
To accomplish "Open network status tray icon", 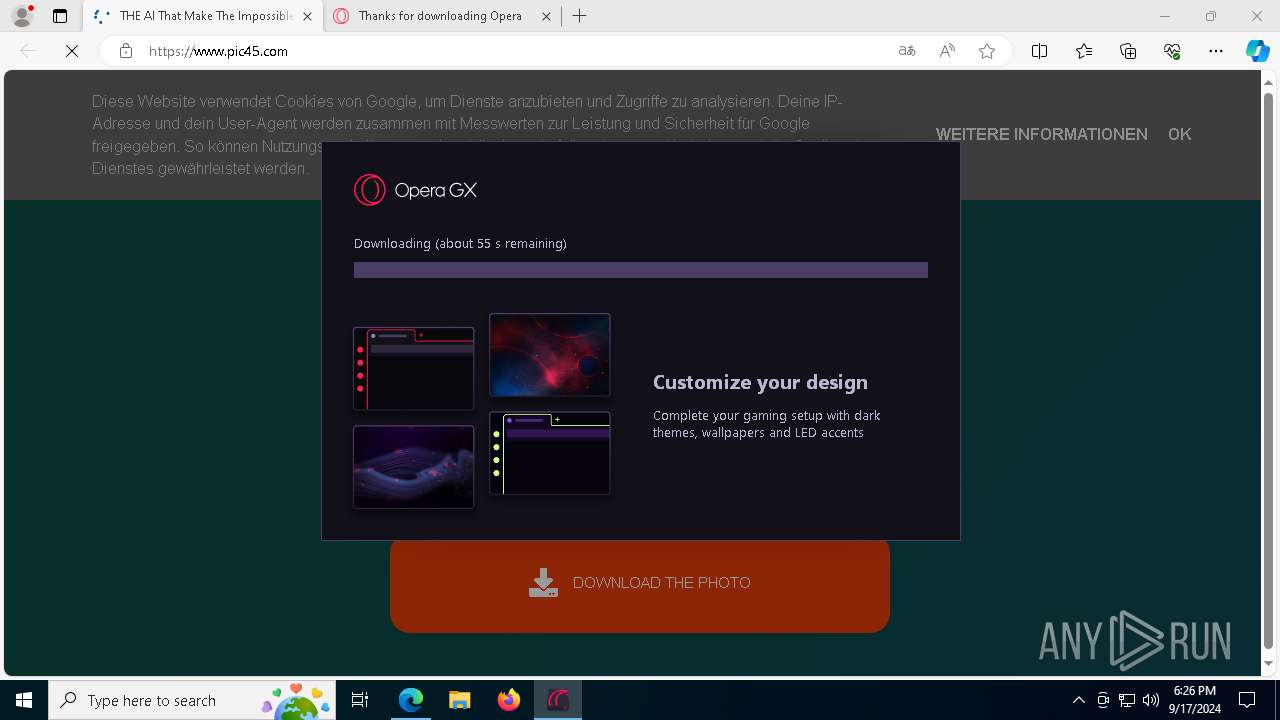I will (x=1127, y=700).
